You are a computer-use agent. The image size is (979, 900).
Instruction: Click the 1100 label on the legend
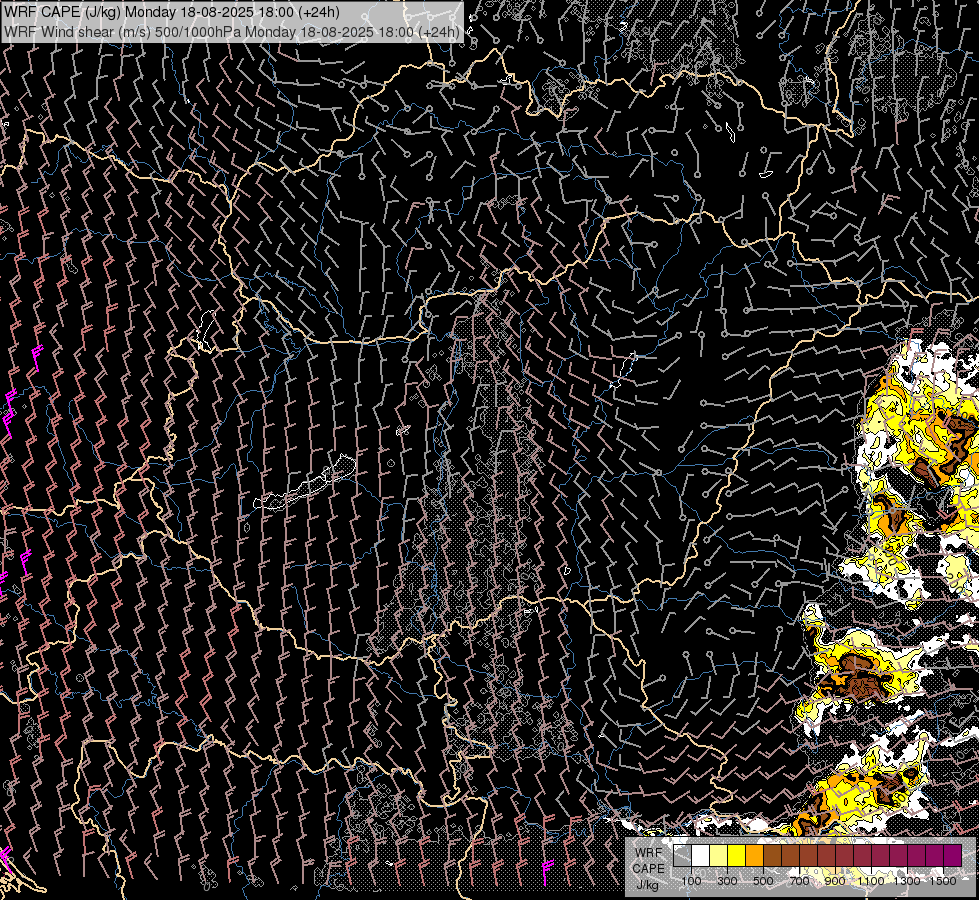871,881
